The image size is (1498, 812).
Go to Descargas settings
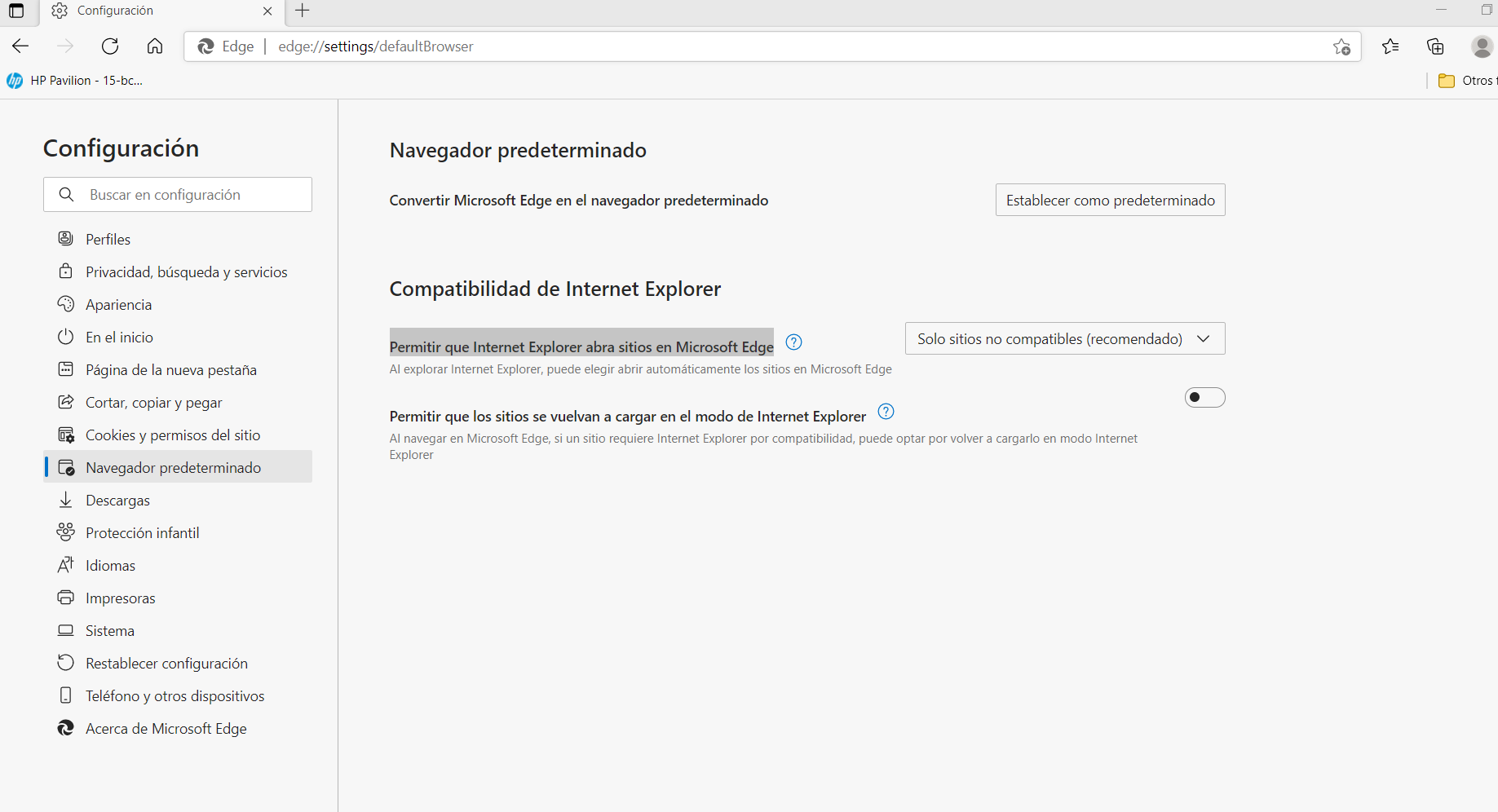(x=117, y=500)
